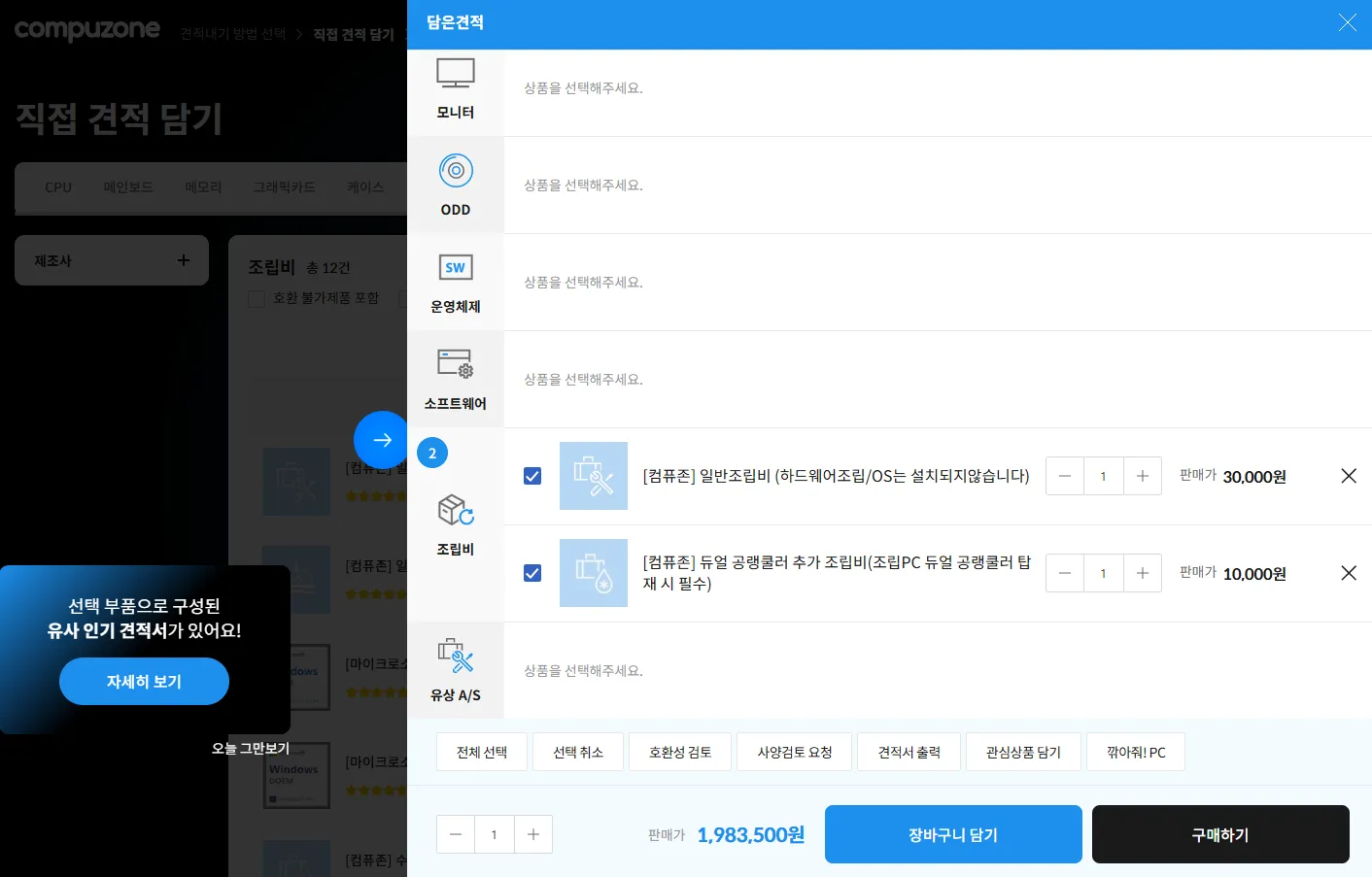Click the 장바구니 담기 button
The image size is (1372, 877).
click(953, 834)
